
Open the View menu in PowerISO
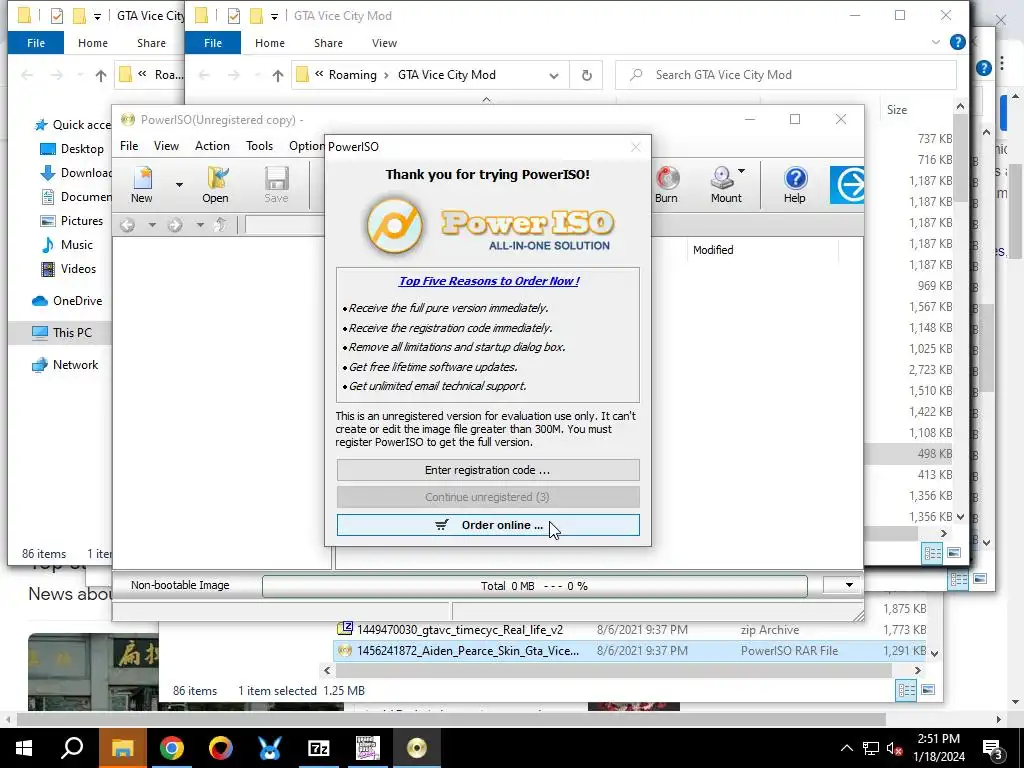(x=167, y=146)
